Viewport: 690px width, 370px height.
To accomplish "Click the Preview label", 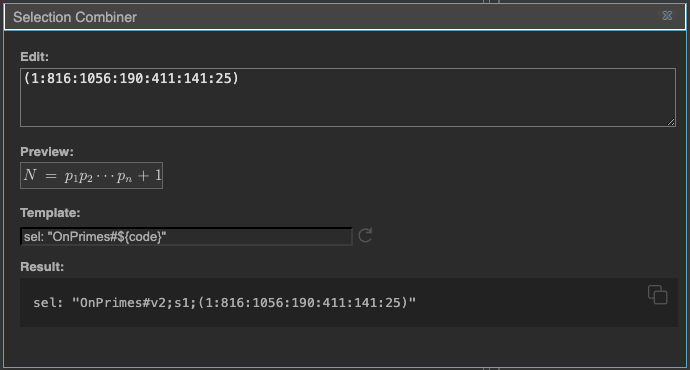I will [47, 152].
